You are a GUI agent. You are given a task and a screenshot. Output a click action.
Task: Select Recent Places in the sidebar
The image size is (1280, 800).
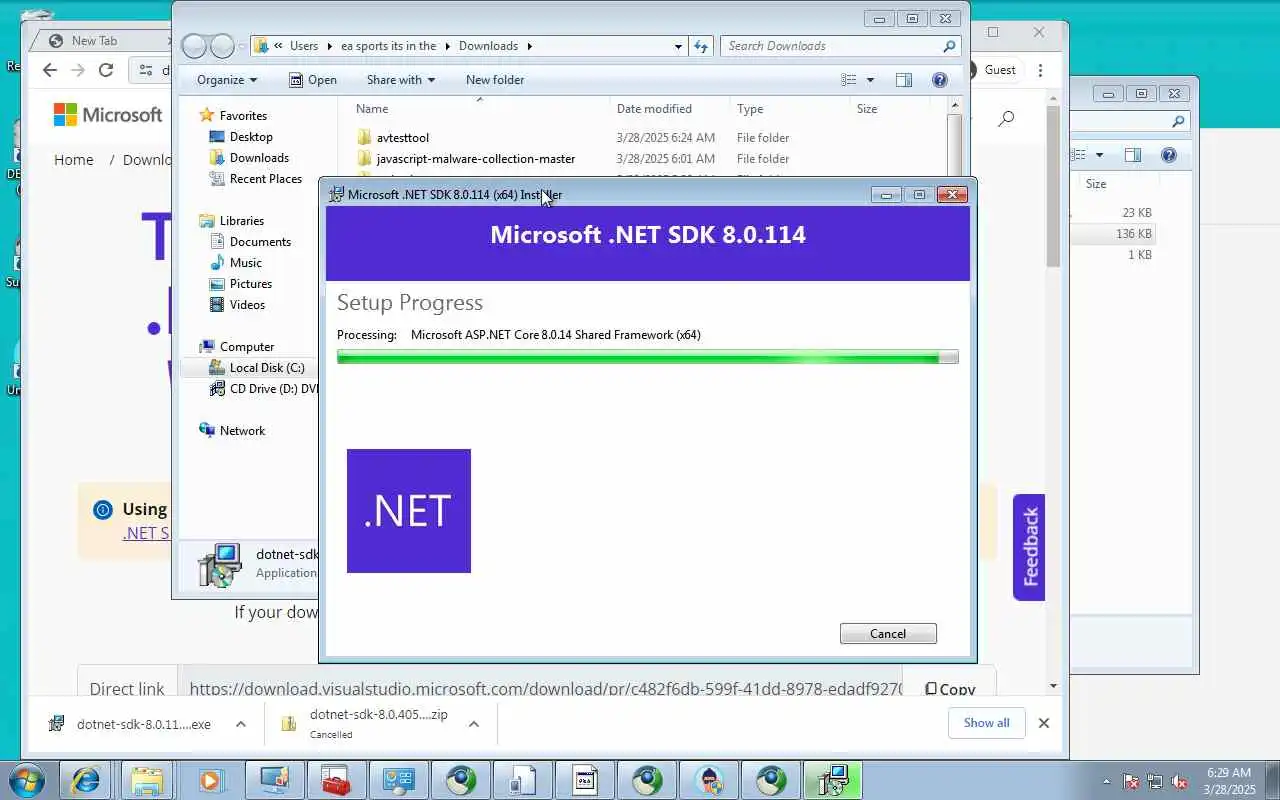[x=265, y=179]
